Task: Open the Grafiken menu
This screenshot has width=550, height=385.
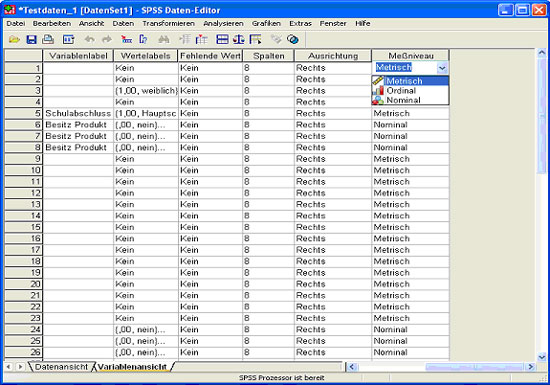Action: pyautogui.click(x=266, y=23)
